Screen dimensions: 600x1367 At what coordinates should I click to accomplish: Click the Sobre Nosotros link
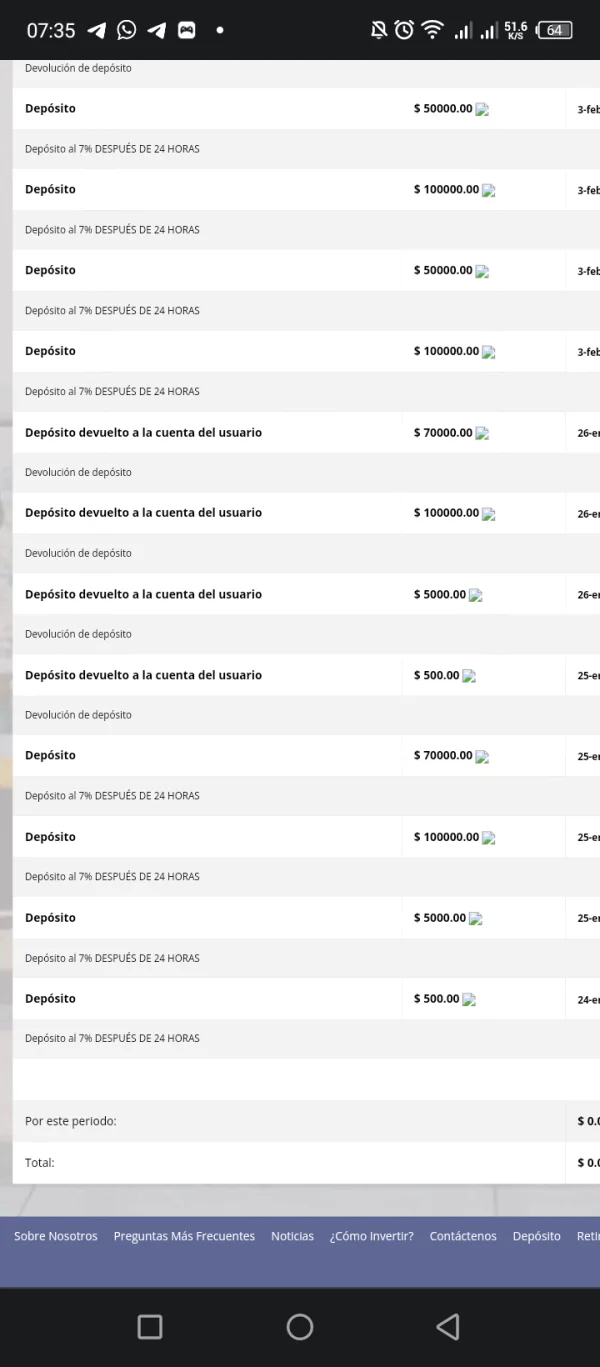pos(55,1236)
